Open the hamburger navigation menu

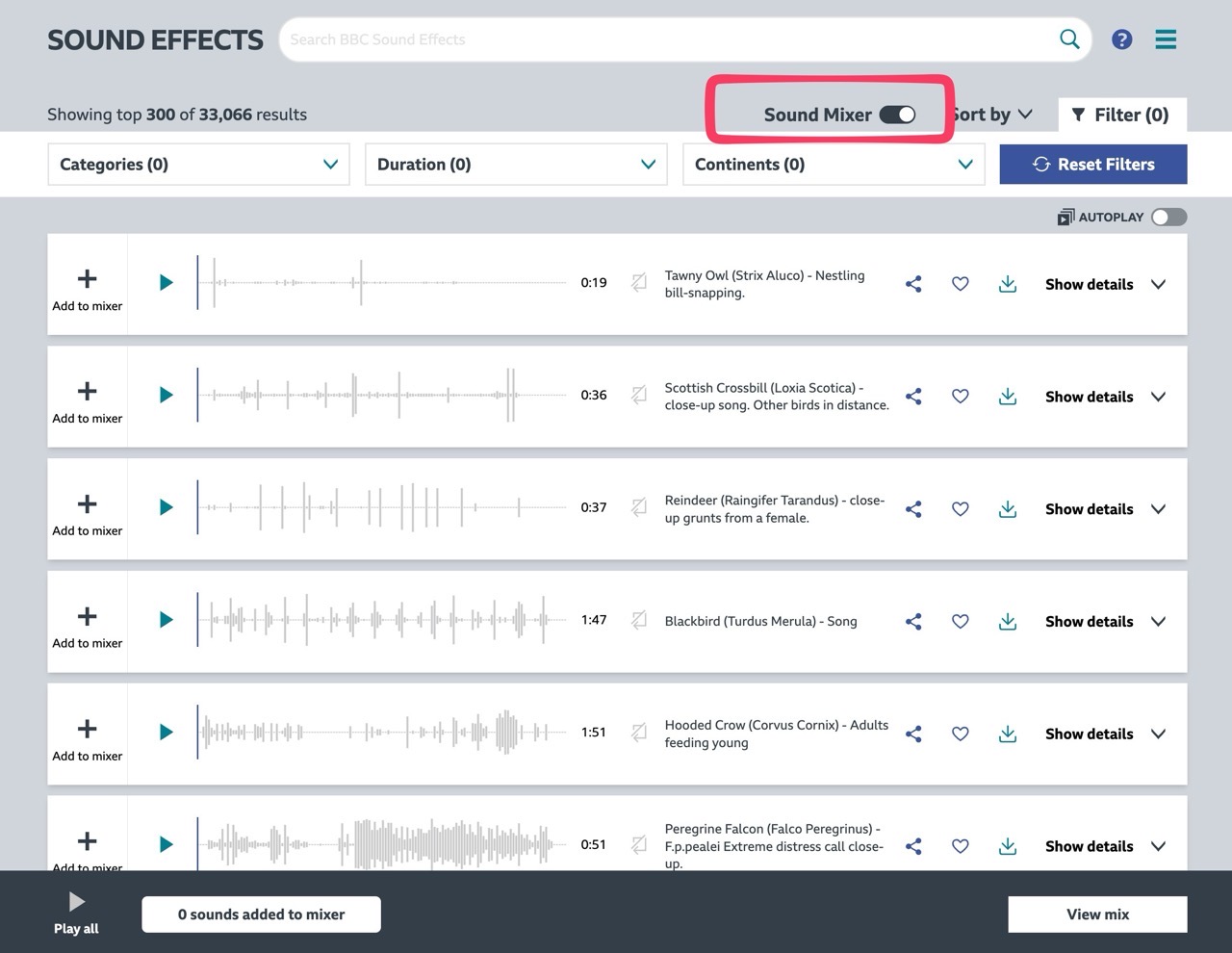tap(1166, 39)
